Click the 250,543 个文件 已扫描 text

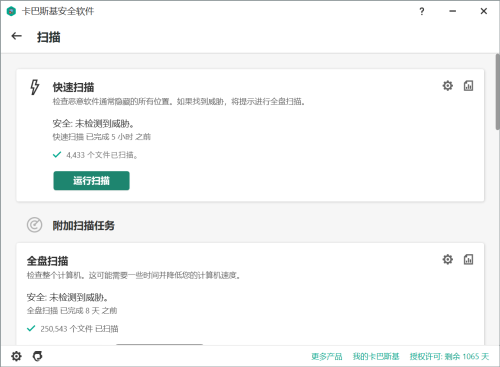click(79, 329)
